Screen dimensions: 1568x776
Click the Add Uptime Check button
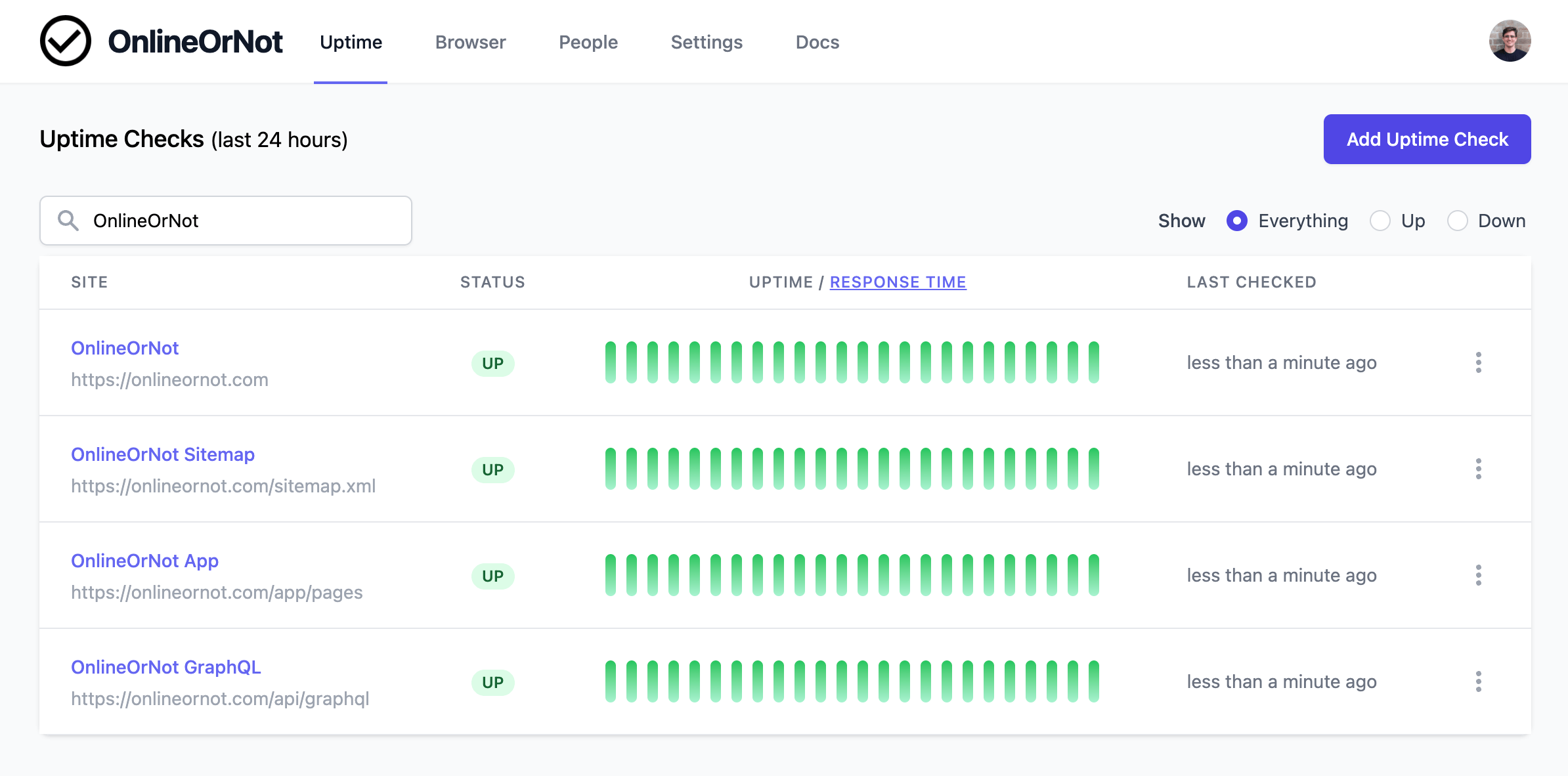(x=1427, y=139)
